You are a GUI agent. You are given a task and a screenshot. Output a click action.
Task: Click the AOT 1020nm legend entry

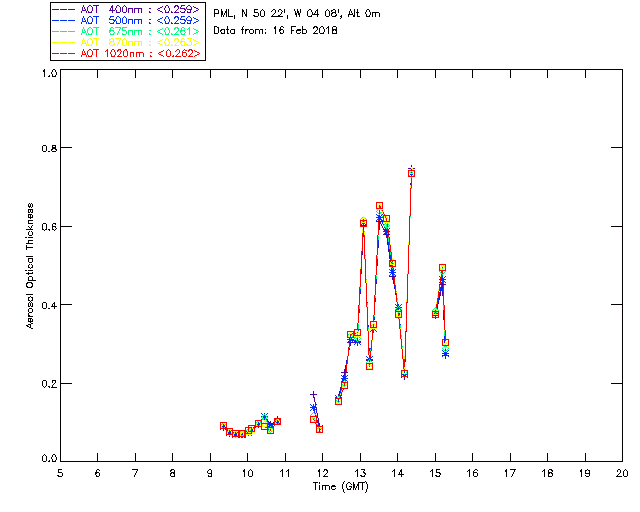pos(126,53)
